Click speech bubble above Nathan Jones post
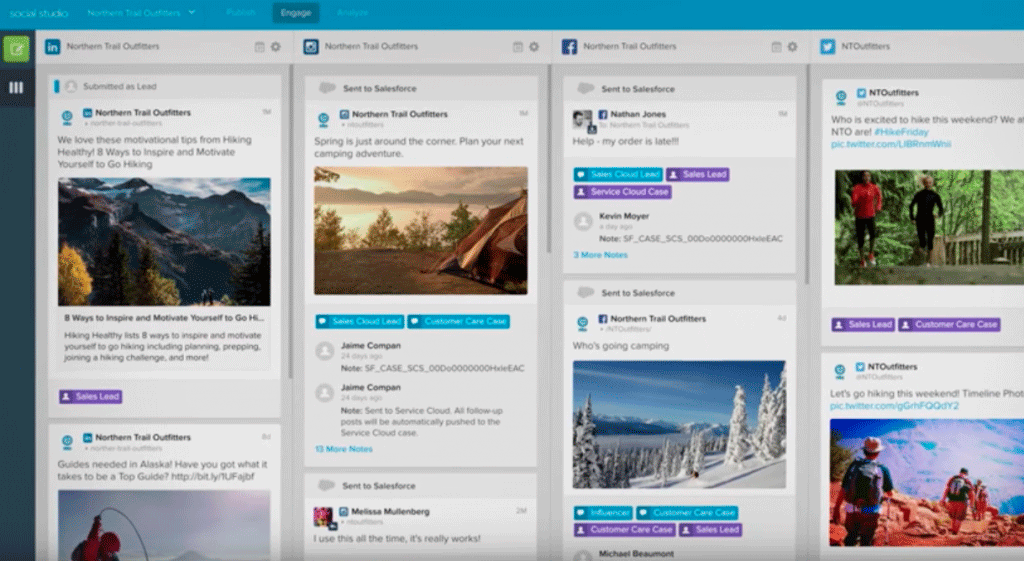1024x561 pixels. click(x=586, y=88)
